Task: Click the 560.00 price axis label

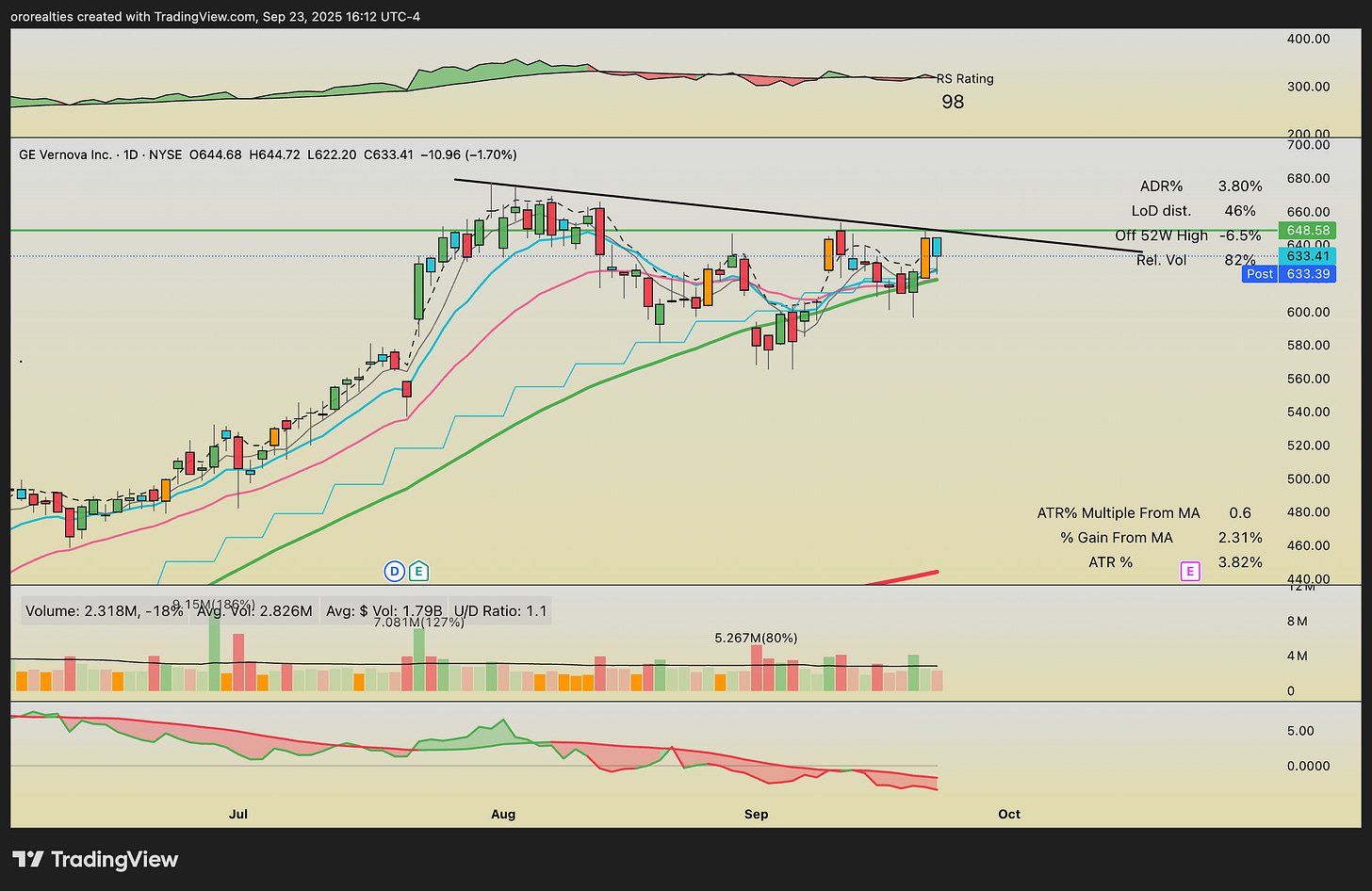Action: (1309, 379)
